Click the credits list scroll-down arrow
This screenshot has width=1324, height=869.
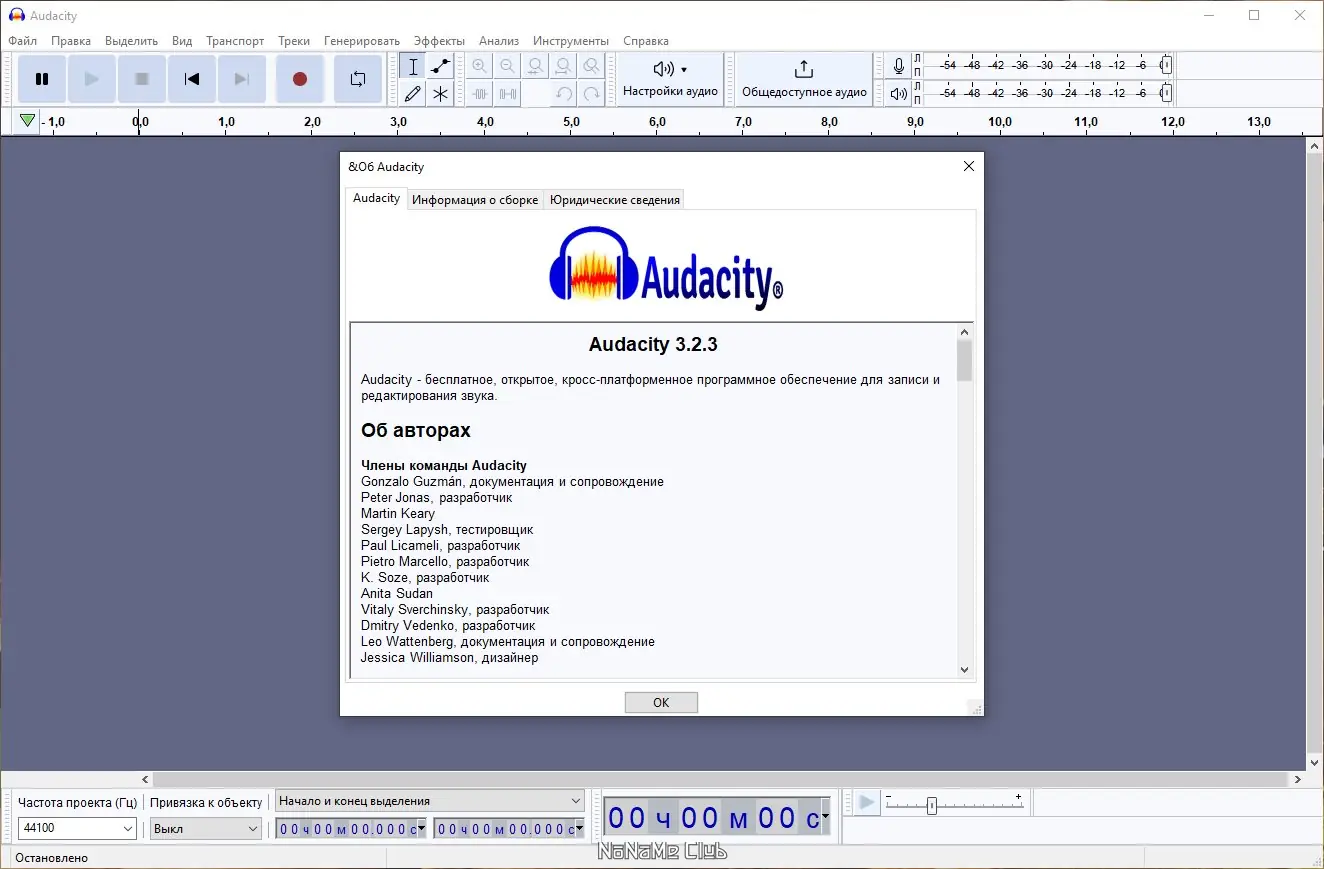point(964,670)
